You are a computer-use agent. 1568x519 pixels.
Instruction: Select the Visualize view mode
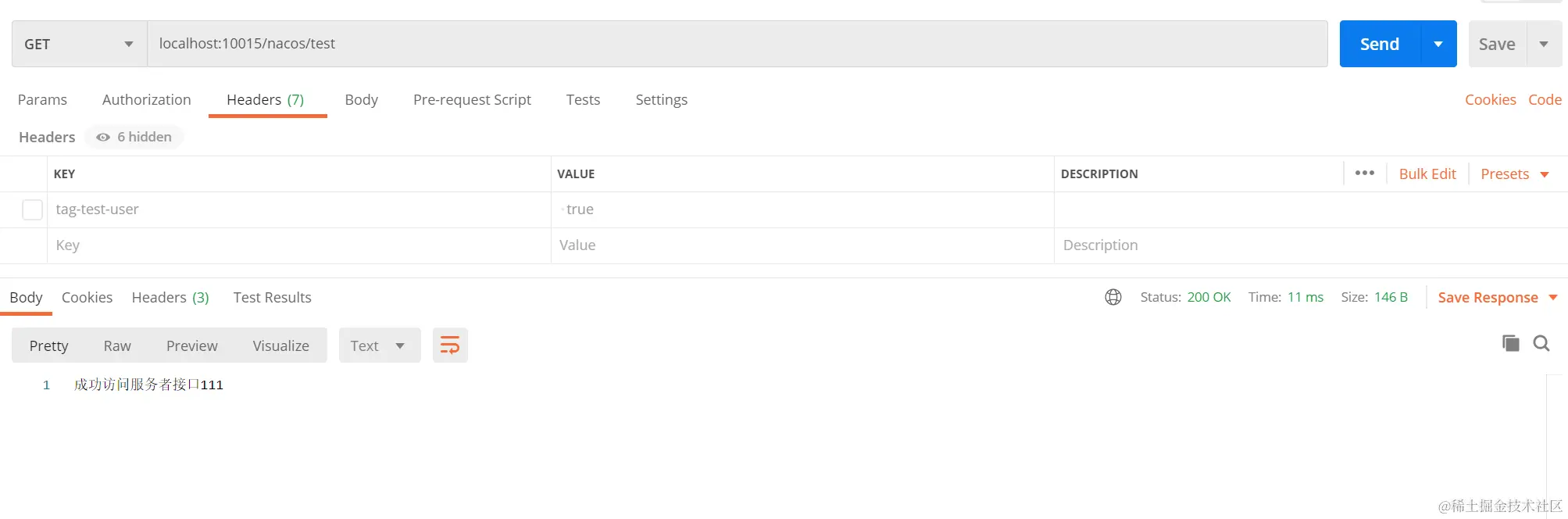[x=280, y=345]
